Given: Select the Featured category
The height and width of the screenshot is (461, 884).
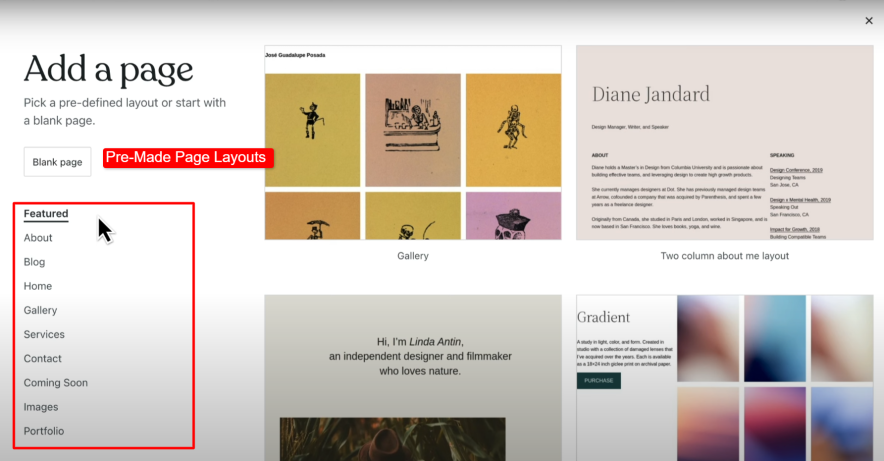Looking at the screenshot, I should [46, 214].
